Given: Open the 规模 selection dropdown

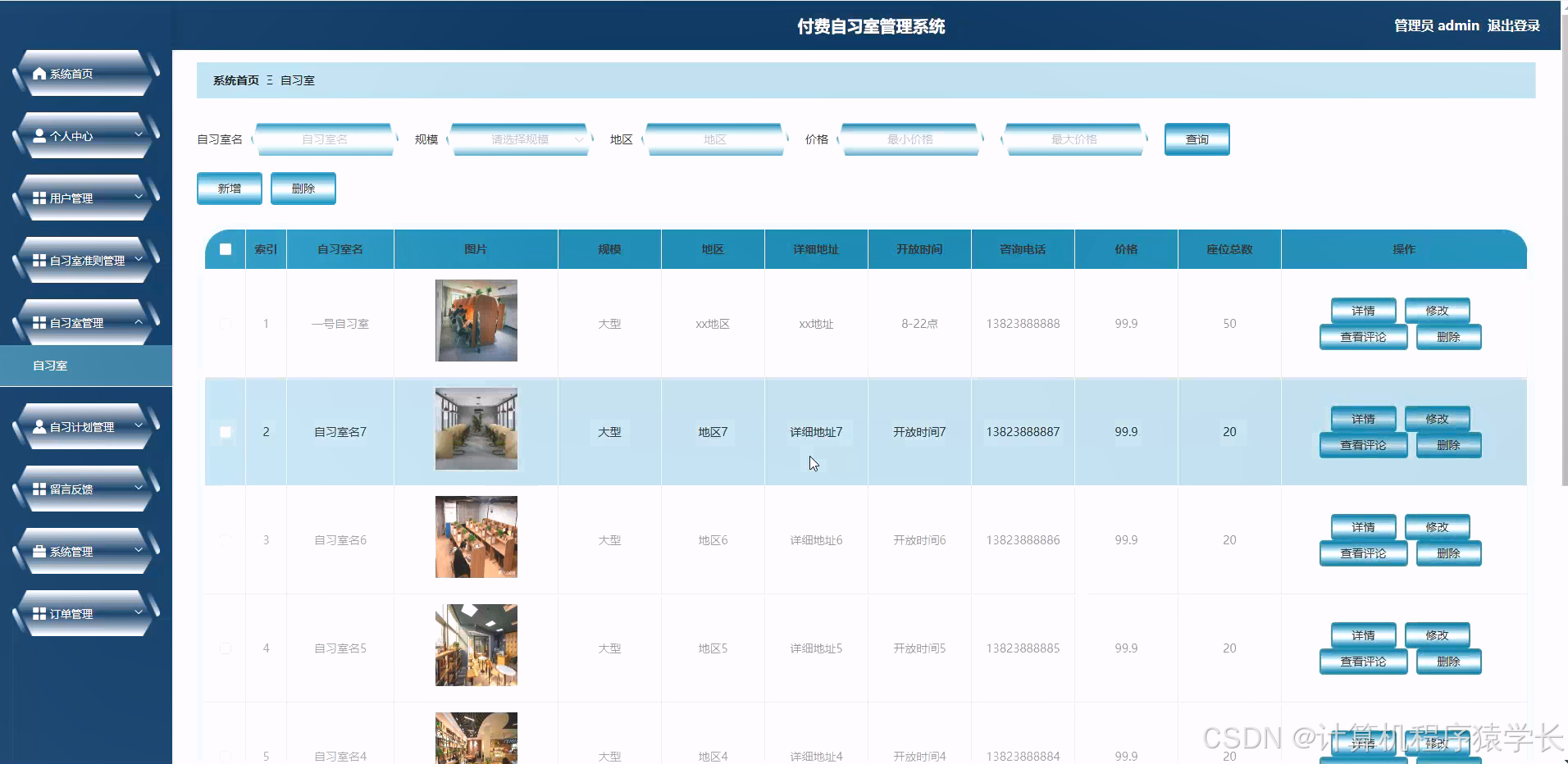Looking at the screenshot, I should (x=520, y=139).
